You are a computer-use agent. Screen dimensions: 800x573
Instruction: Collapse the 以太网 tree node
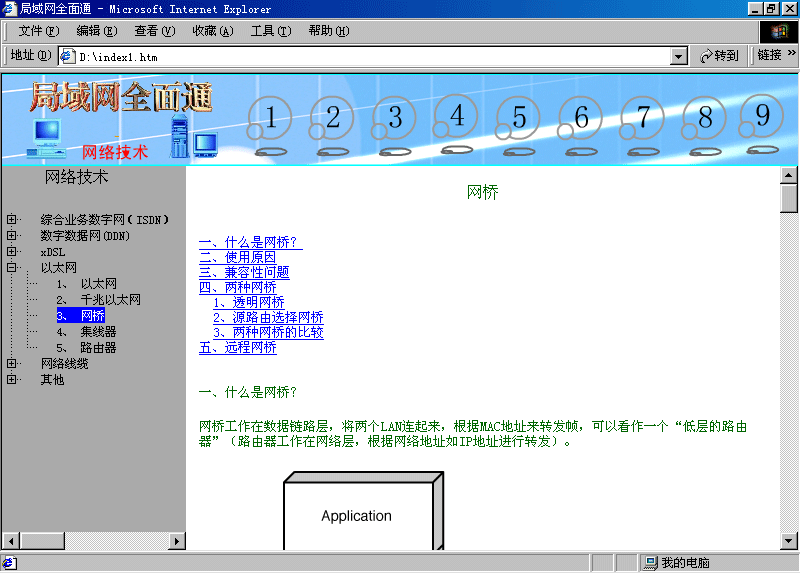[x=12, y=268]
